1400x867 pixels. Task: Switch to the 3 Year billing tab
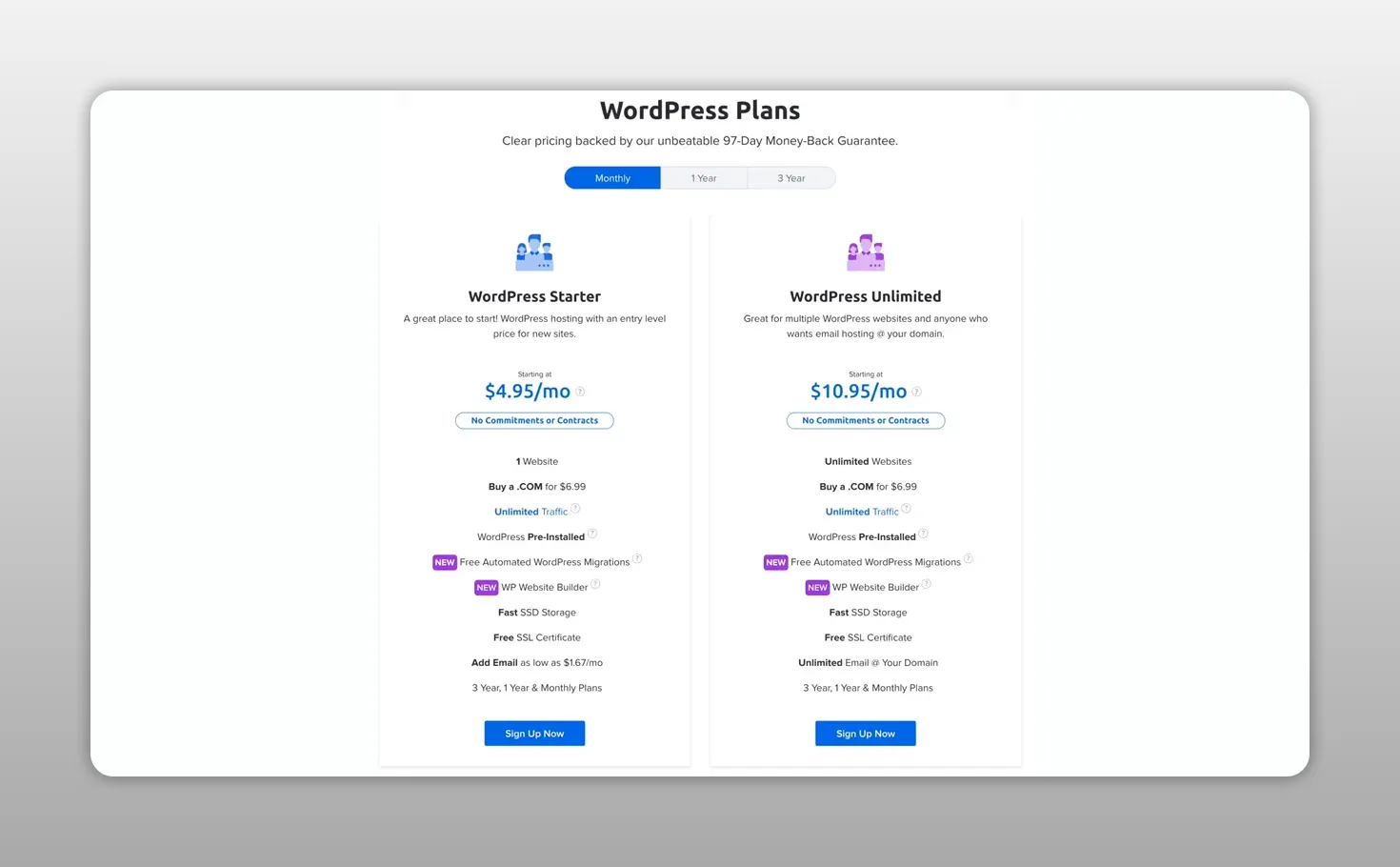click(x=791, y=178)
